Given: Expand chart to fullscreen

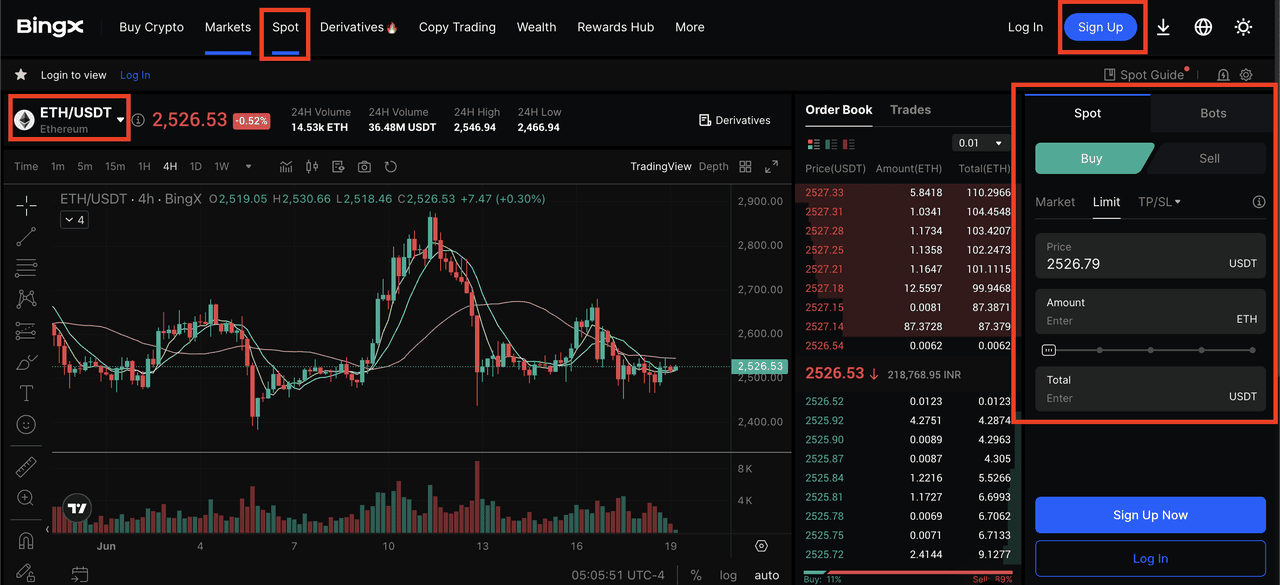Looking at the screenshot, I should [x=771, y=166].
